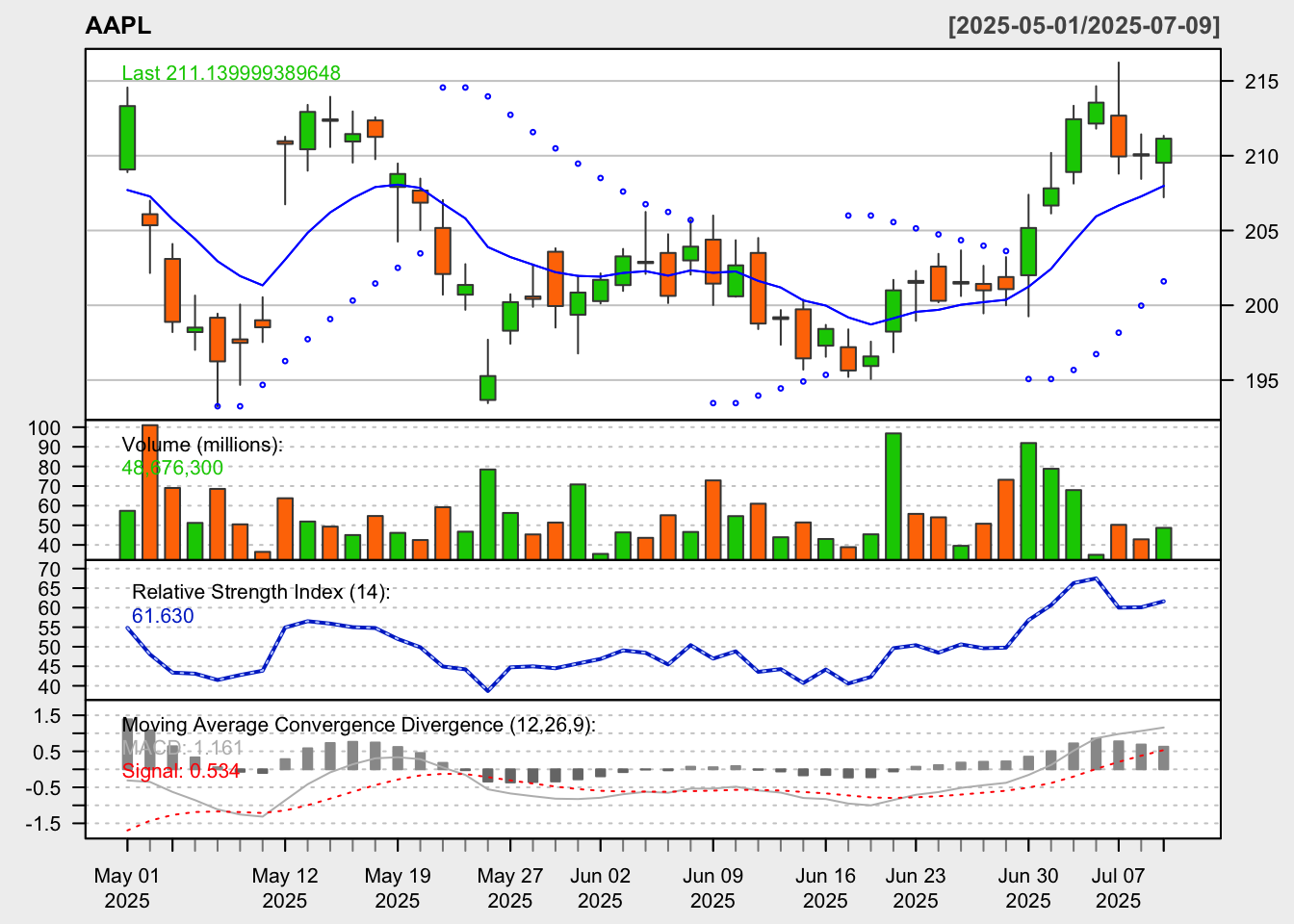Click the Relative Strength Index (14): heading
The width and height of the screenshot is (1294, 924).
click(x=261, y=592)
